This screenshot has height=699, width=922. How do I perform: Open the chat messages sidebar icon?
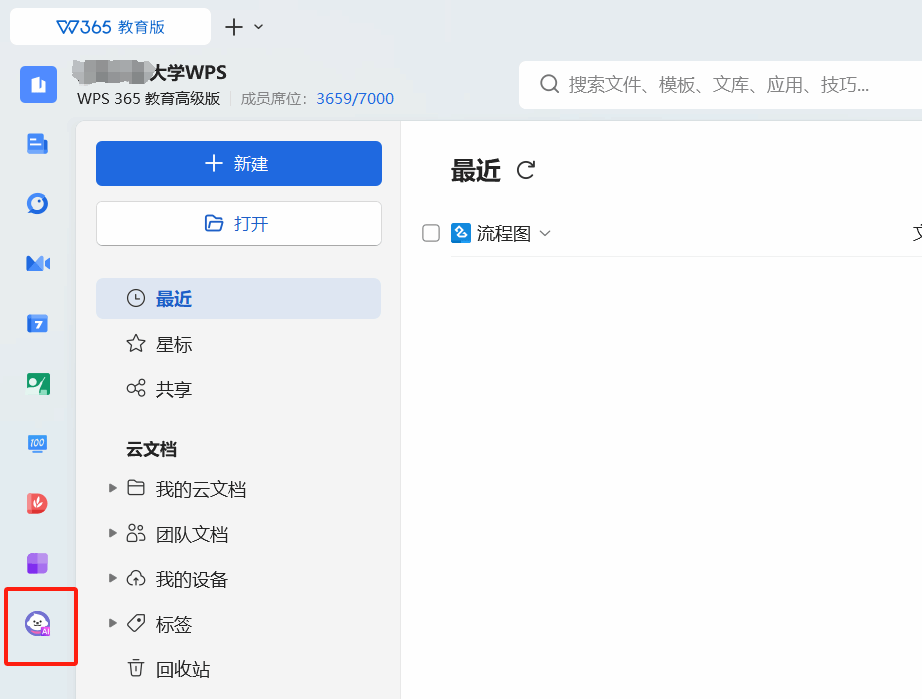click(38, 204)
